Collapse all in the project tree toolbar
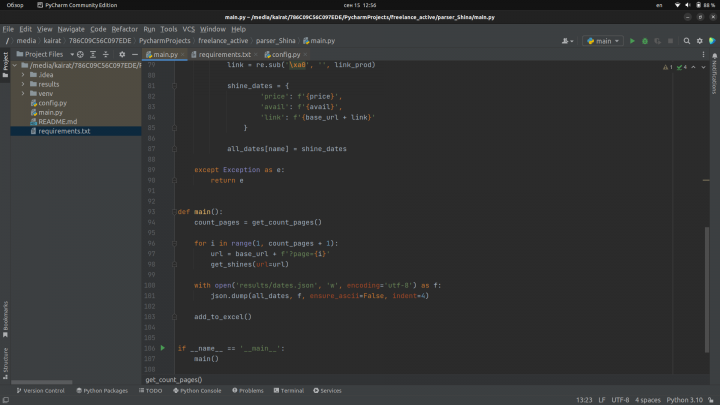Screen dimensions: 720x405 (106, 54)
